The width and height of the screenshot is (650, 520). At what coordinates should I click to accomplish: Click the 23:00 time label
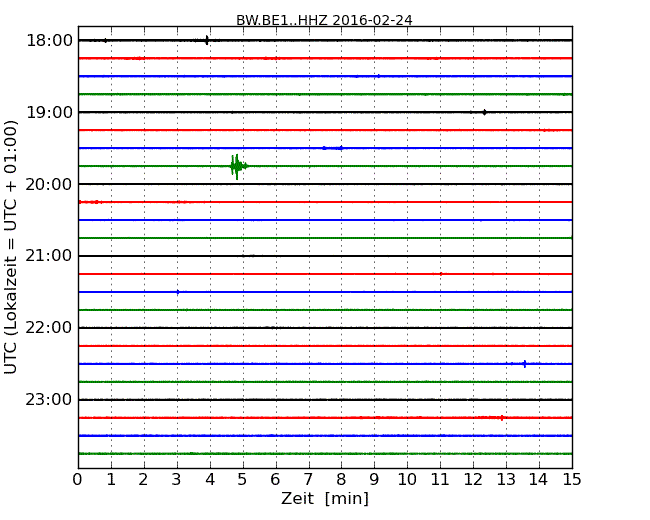(x=49, y=399)
